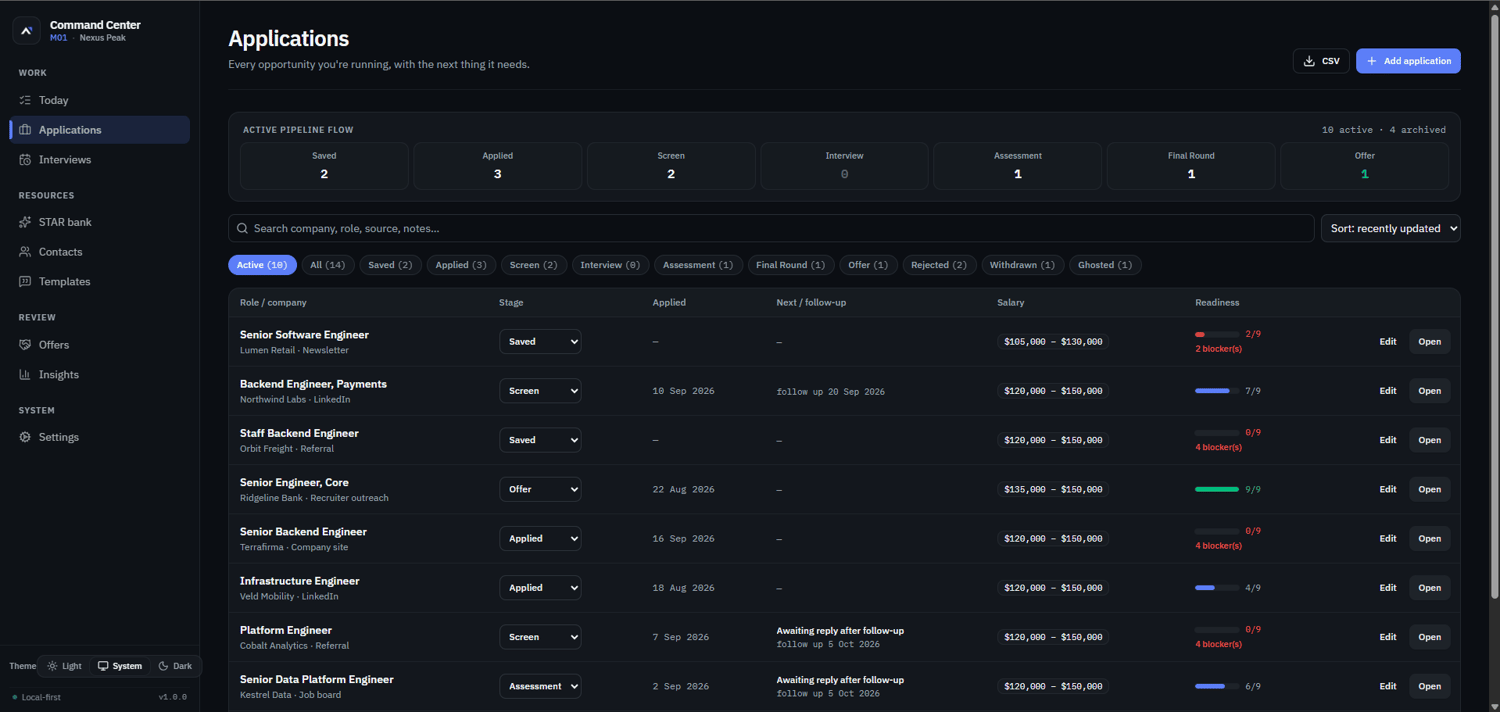
Task: Click the search company, role, source field
Action: [771, 228]
